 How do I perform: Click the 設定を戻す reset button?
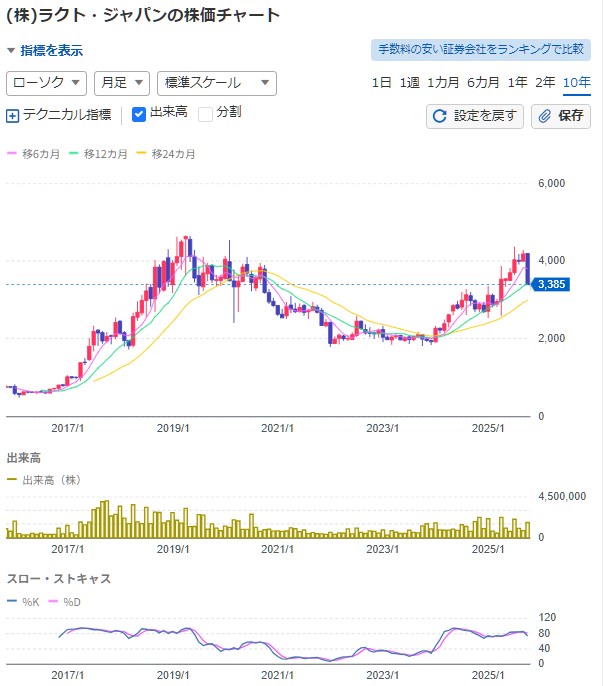tap(475, 116)
